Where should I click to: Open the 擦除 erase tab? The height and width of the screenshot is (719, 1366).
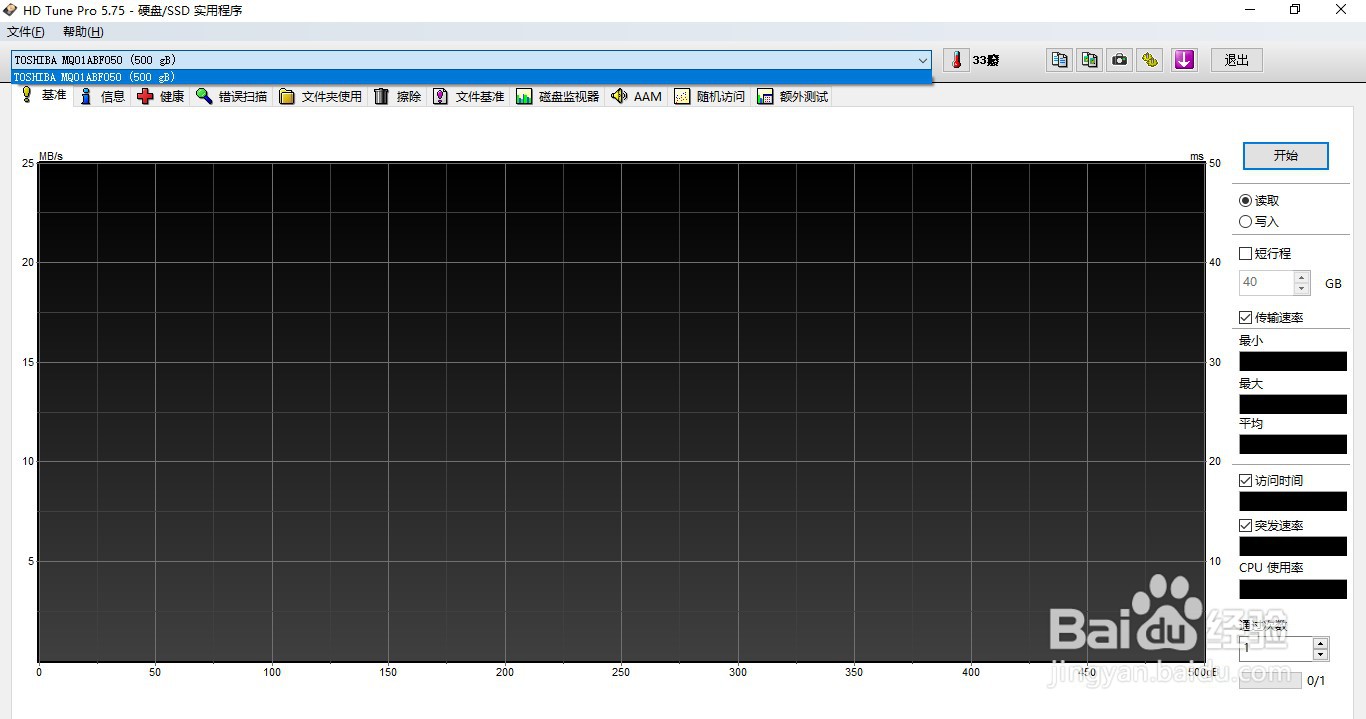click(398, 97)
